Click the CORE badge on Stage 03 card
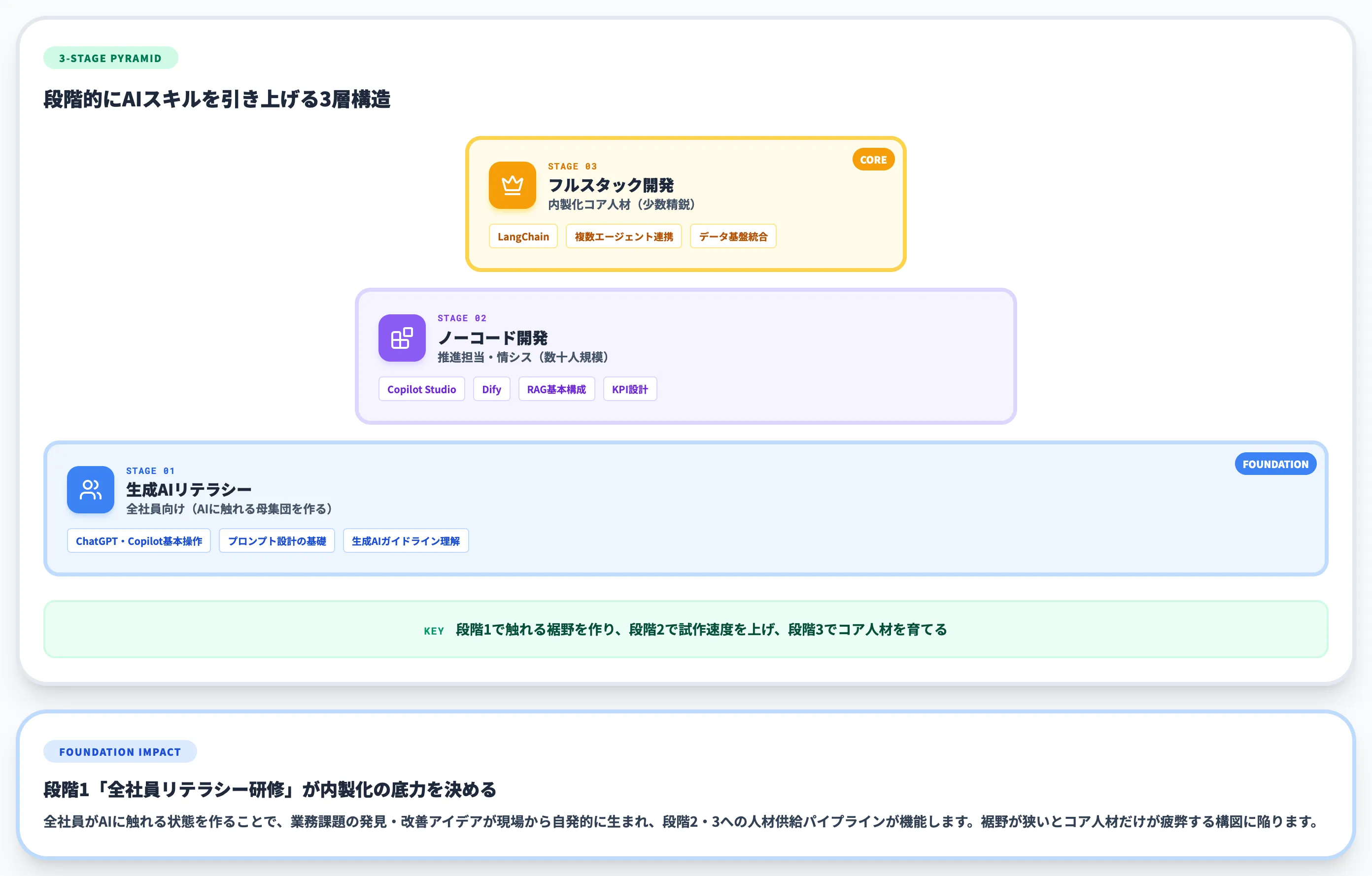The image size is (1372, 876). (x=873, y=160)
